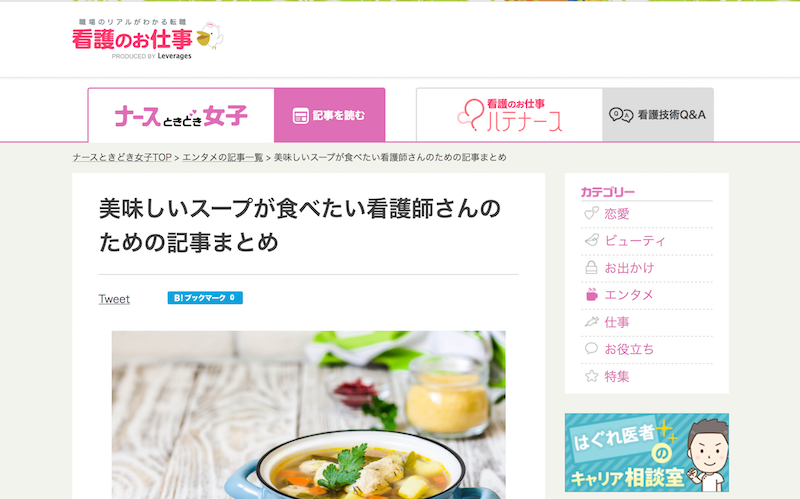The height and width of the screenshot is (499, 800).
Task: Click the calendar icon in 記事を読む
Action: (301, 116)
